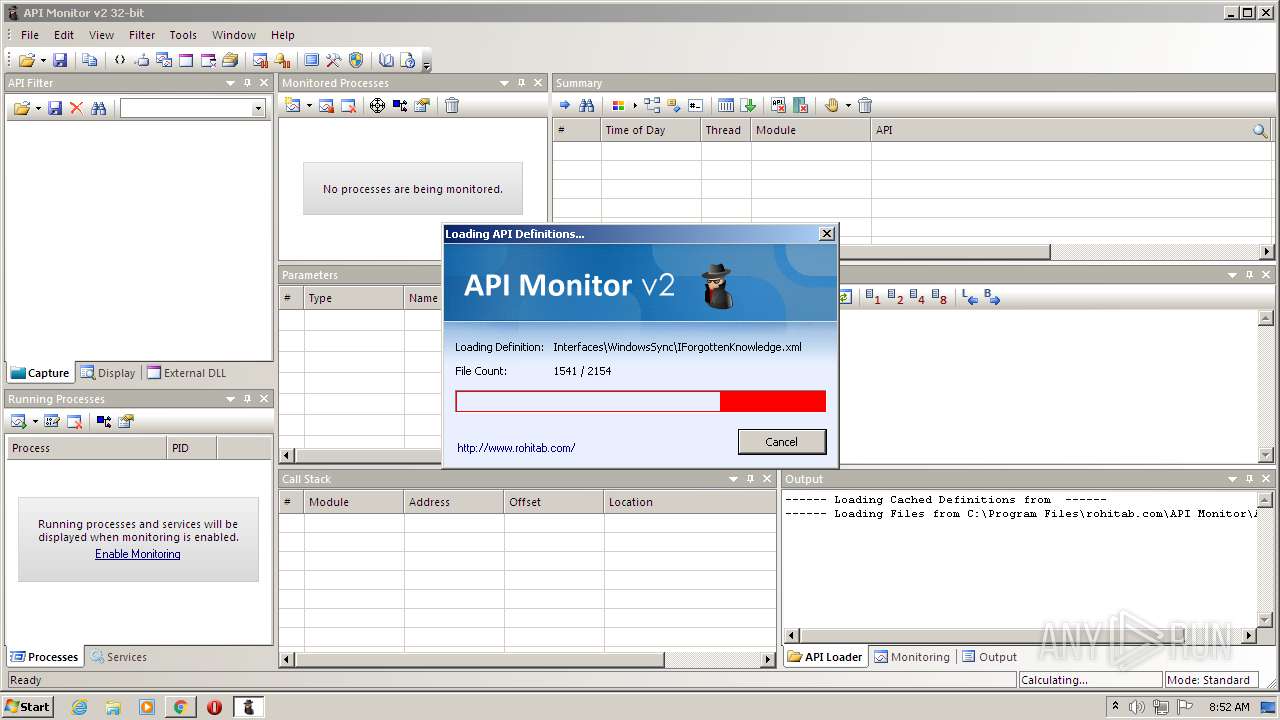Click the Summary horizontal scrollbar

[909, 252]
